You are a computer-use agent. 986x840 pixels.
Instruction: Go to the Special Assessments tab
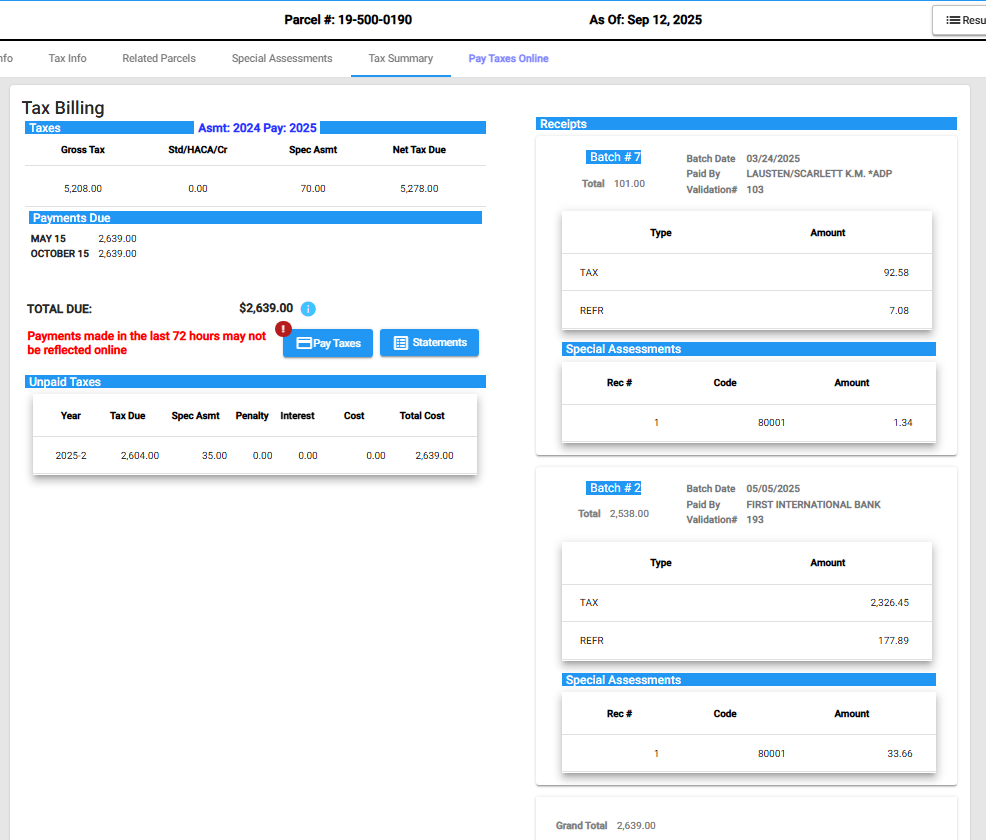[282, 58]
